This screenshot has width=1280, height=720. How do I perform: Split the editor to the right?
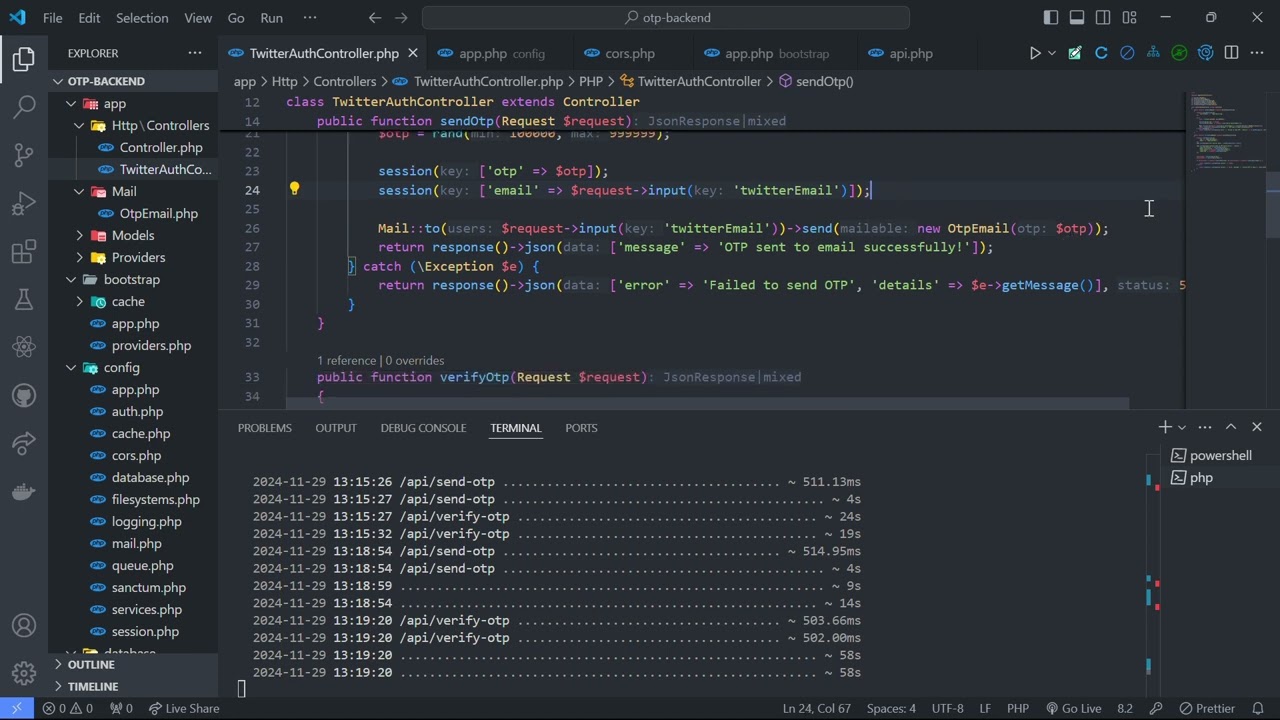coord(1231,53)
